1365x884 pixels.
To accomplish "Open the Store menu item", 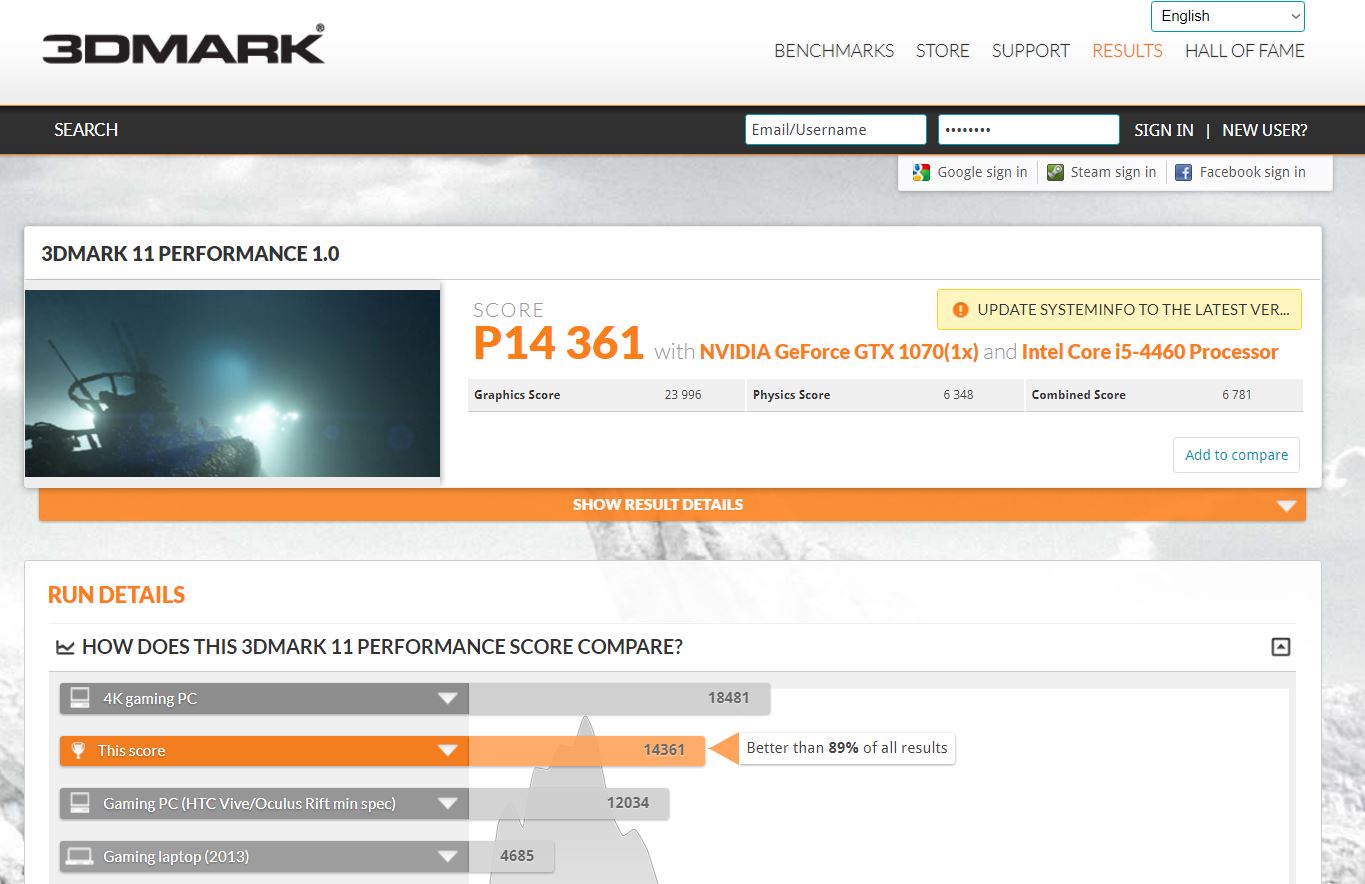I will point(943,51).
